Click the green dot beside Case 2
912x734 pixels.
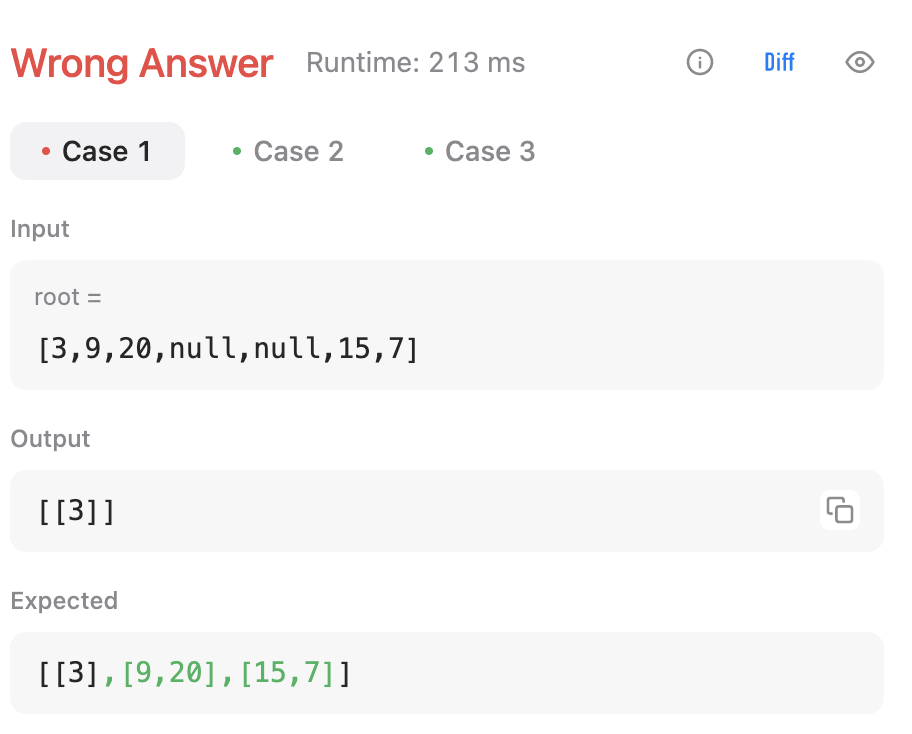237,152
